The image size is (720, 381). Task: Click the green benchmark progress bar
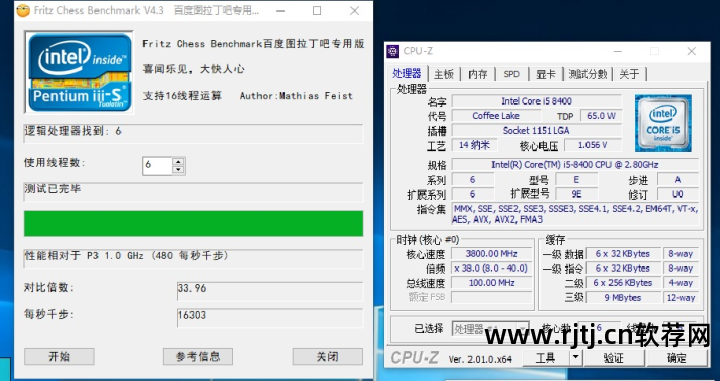[193, 224]
